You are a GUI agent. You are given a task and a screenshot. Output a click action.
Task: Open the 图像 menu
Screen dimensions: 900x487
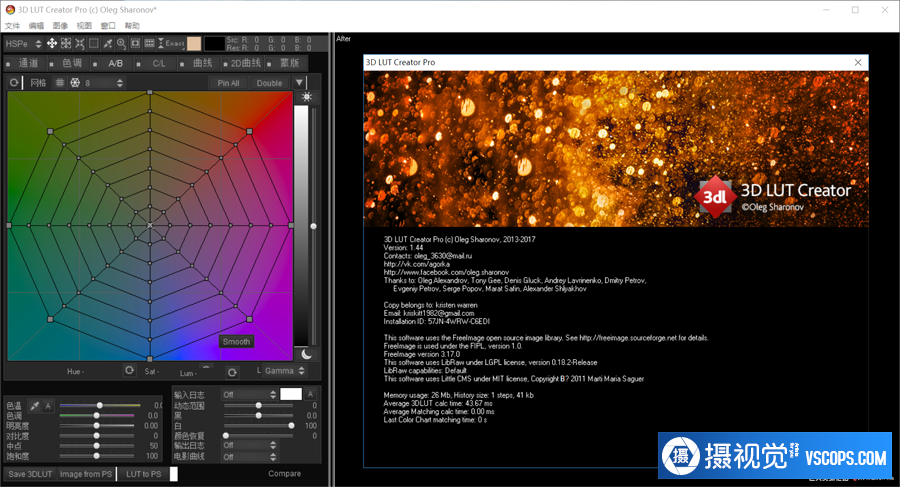tap(60, 25)
